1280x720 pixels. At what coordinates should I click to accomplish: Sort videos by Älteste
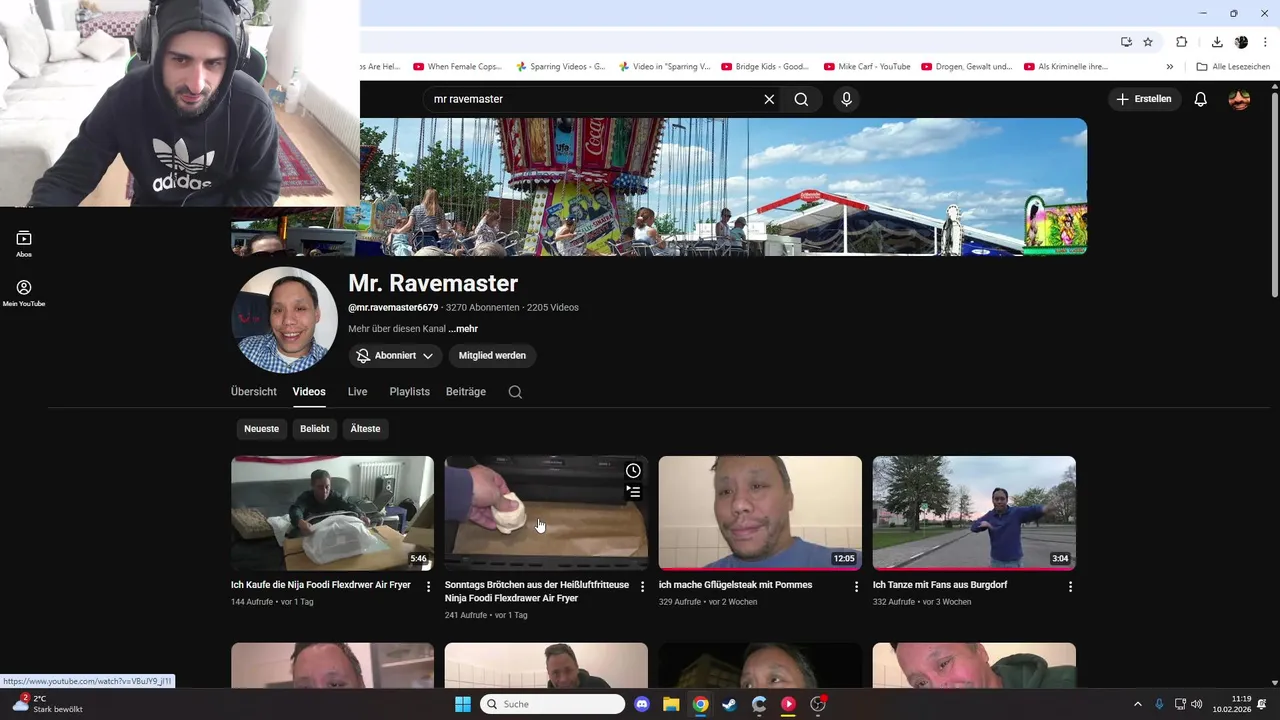365,429
